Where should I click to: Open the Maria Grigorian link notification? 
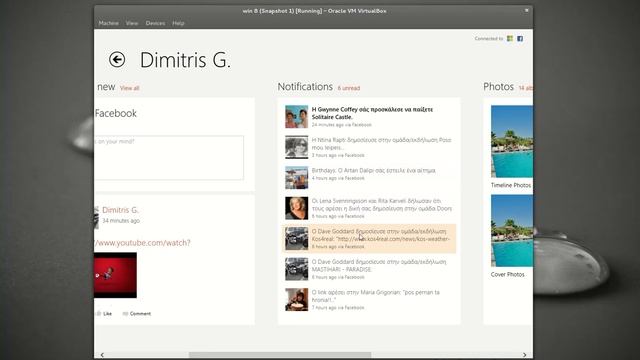click(369, 300)
